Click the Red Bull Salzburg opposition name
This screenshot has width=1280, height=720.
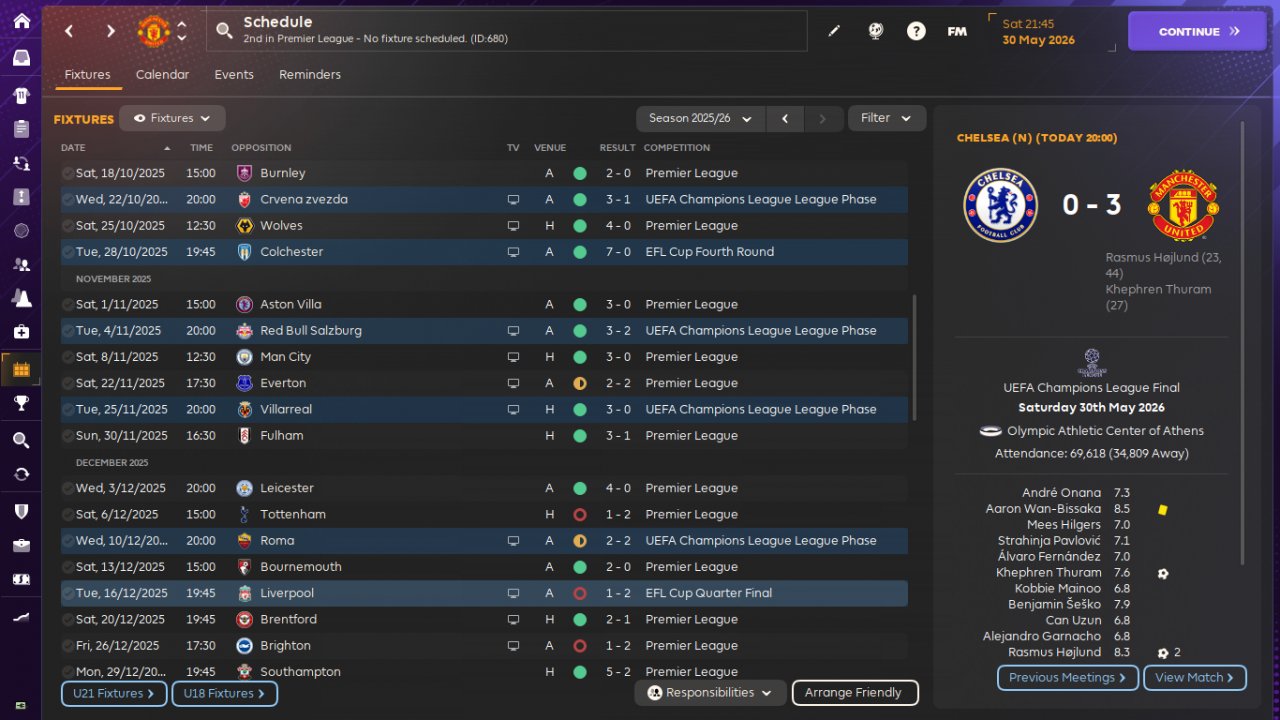311,331
